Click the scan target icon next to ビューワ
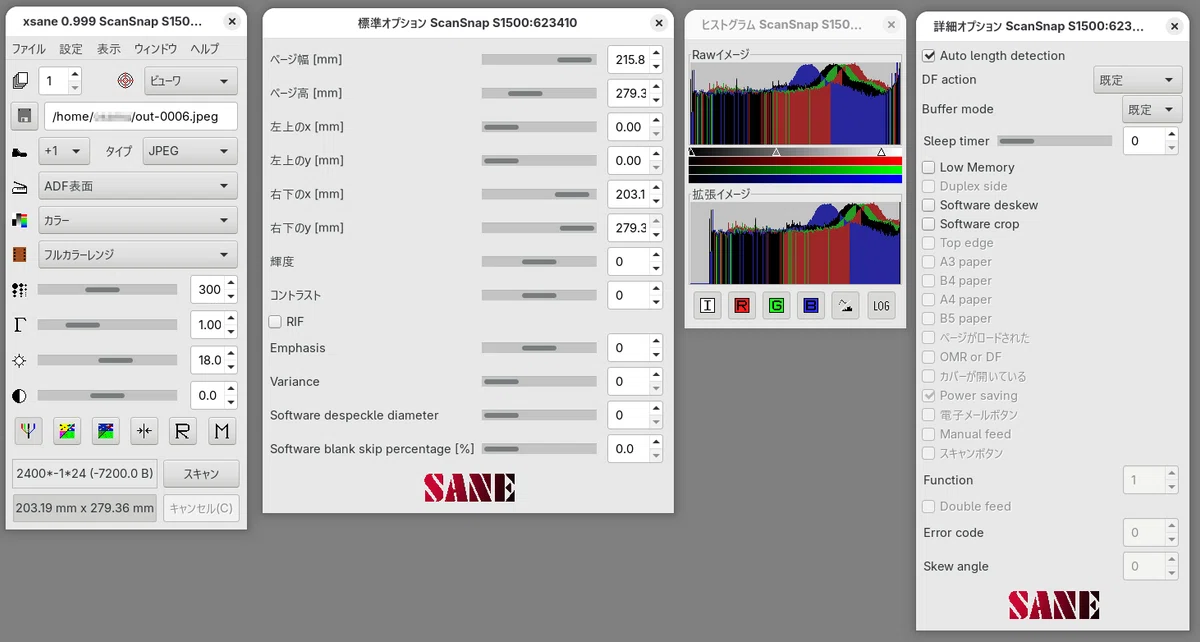This screenshot has width=1200, height=642. pos(126,80)
